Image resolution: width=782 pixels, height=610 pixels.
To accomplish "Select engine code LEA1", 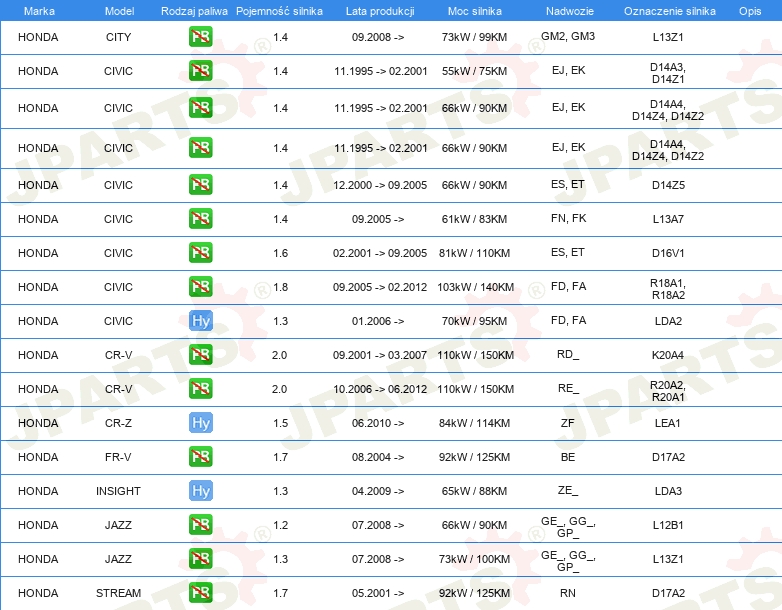I will point(668,423).
